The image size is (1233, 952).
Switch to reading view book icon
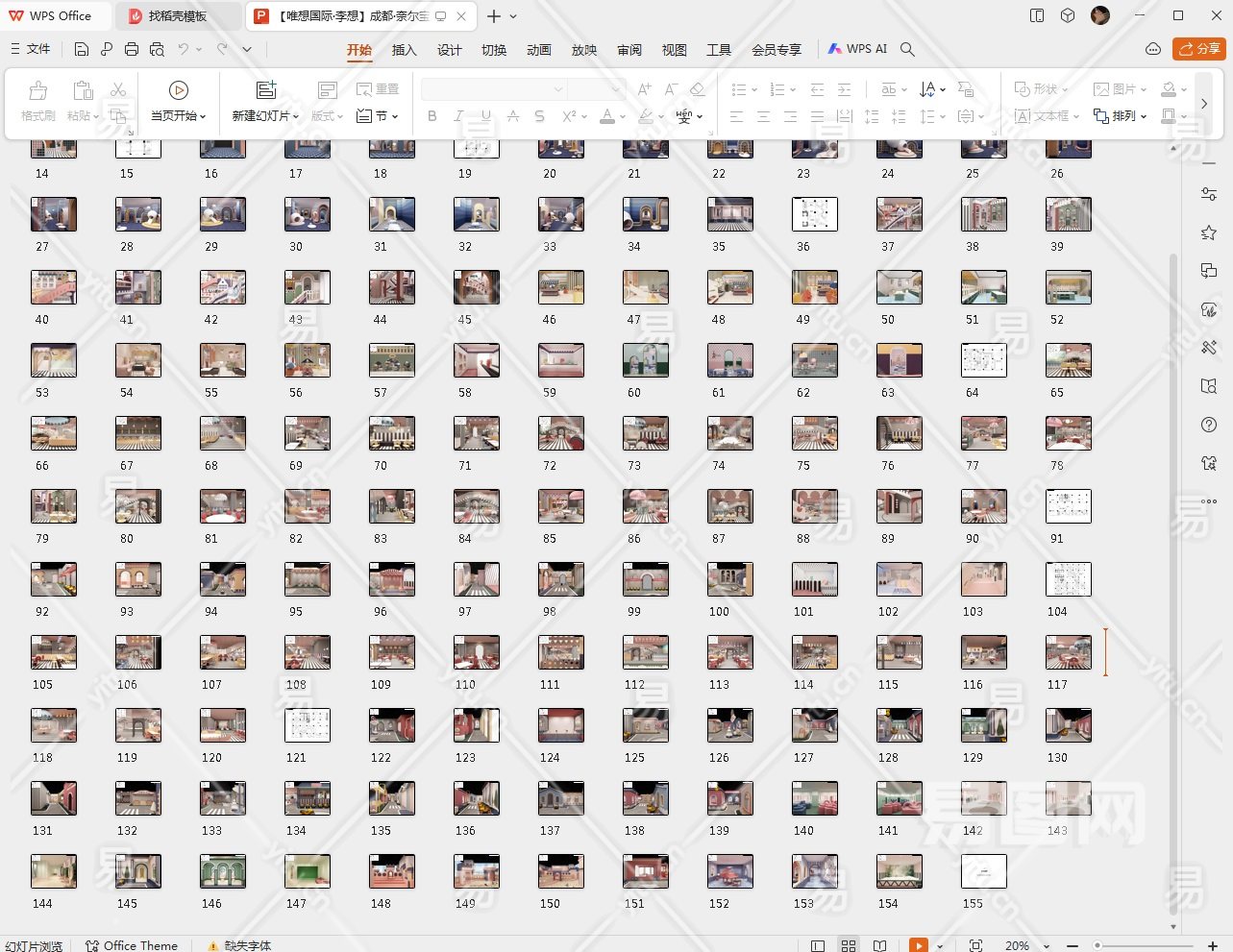tap(879, 945)
